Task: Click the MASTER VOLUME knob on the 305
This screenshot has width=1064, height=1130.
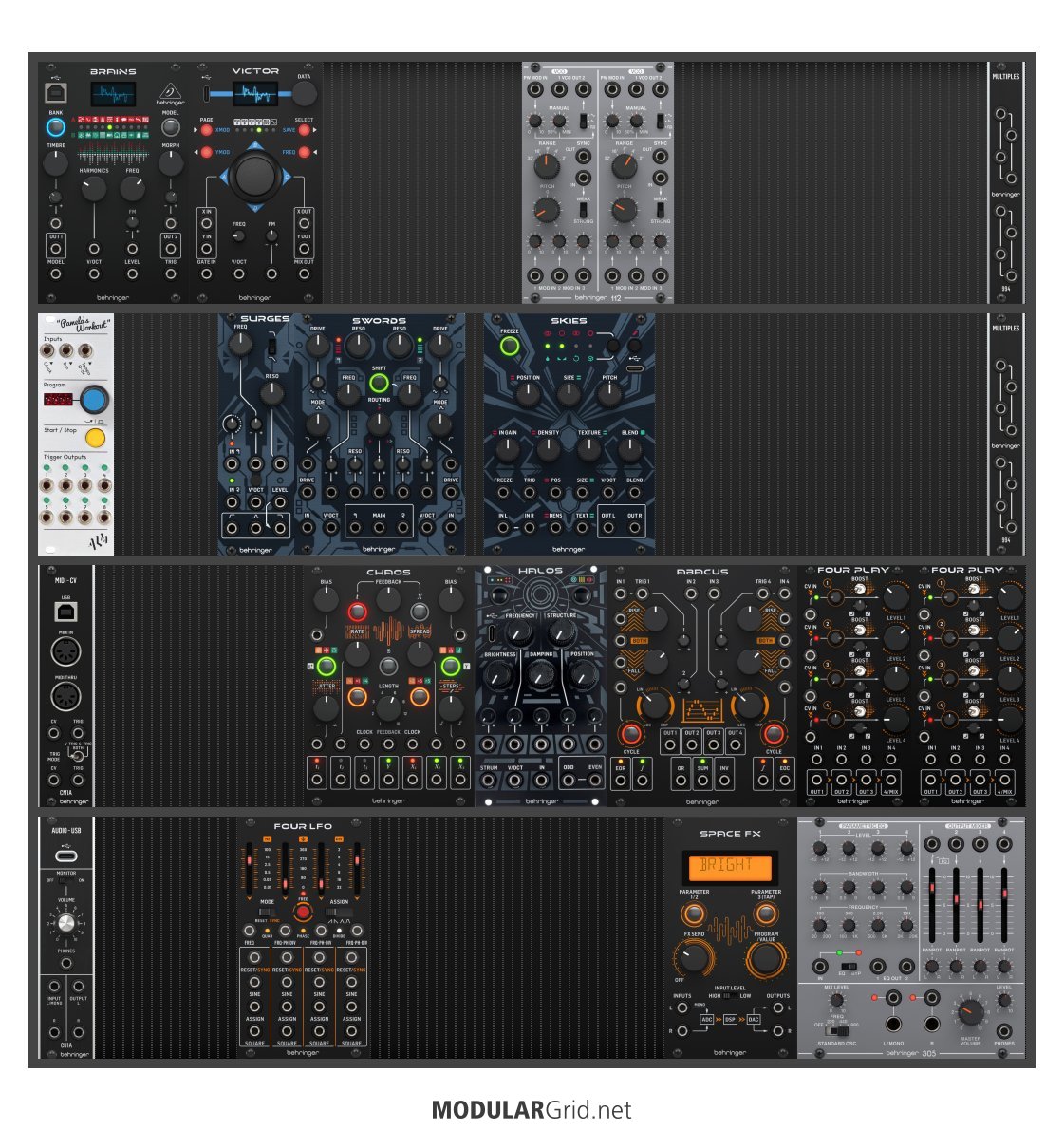Action: click(970, 1012)
